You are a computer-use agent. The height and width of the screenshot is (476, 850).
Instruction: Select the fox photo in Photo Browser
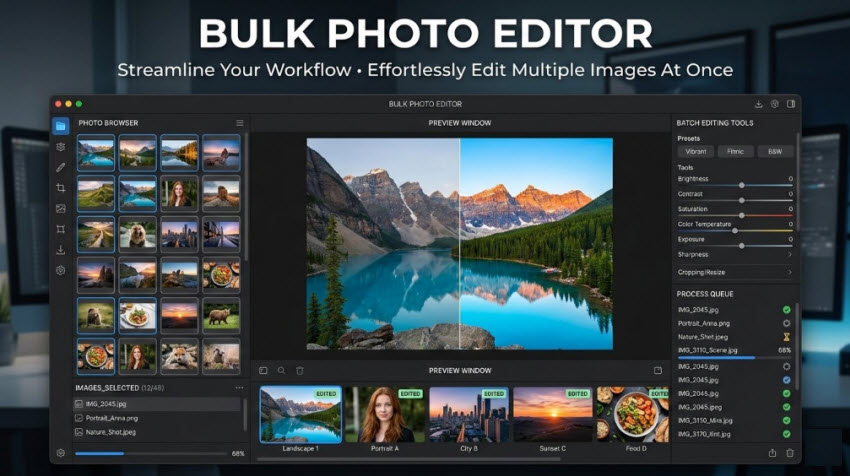(179, 357)
